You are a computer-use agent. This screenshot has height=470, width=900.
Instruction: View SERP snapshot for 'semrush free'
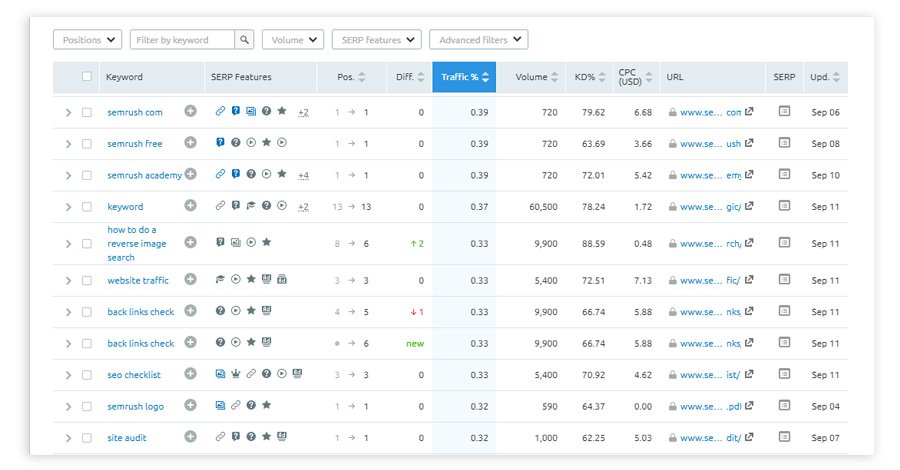click(784, 143)
